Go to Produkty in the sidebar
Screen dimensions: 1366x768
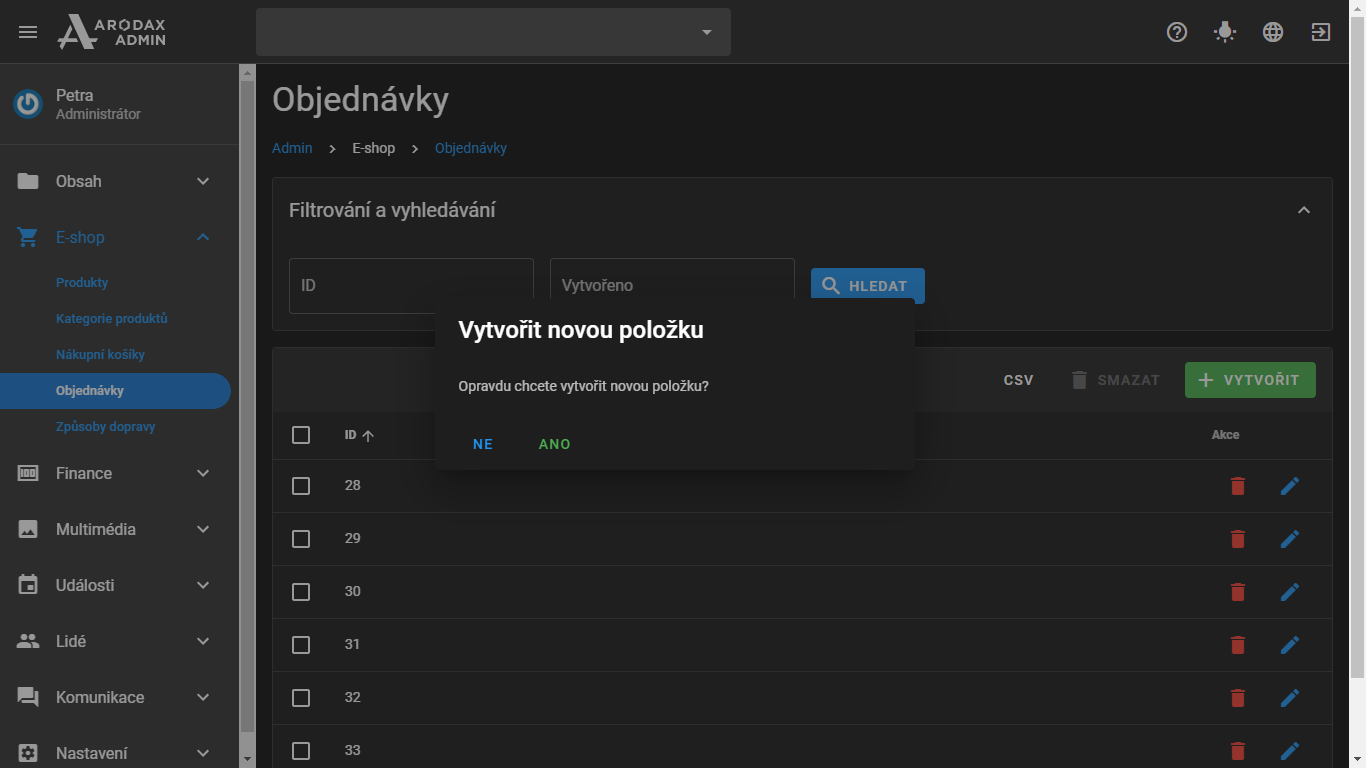(x=82, y=283)
